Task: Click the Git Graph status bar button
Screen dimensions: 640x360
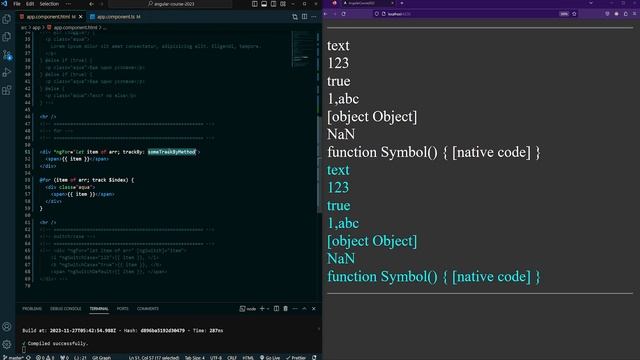Action: [101, 358]
